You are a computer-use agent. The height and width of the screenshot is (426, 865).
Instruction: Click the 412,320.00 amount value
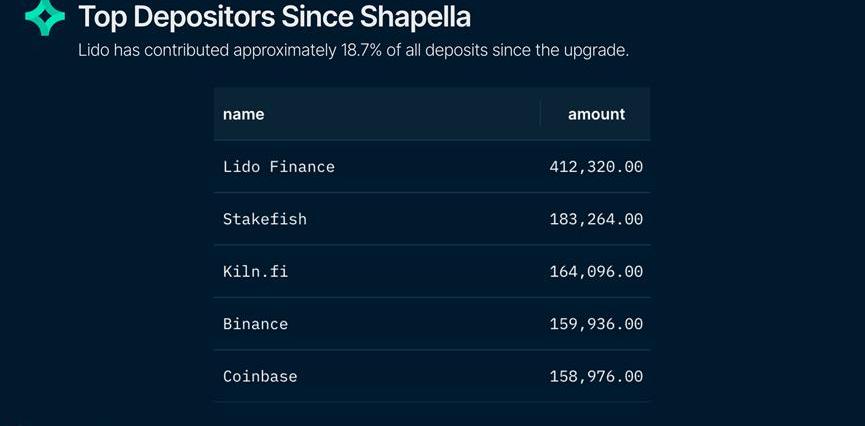point(596,167)
